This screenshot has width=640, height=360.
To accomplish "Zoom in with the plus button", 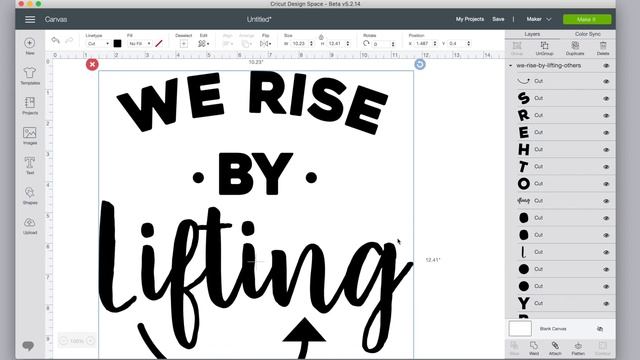I will point(90,341).
